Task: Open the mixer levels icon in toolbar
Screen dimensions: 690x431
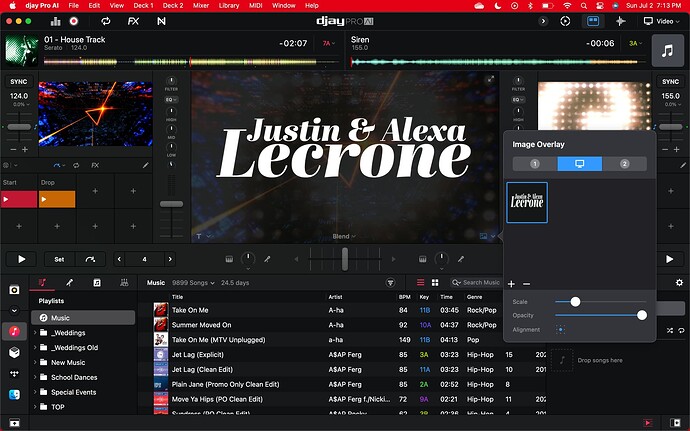Action: coord(55,21)
